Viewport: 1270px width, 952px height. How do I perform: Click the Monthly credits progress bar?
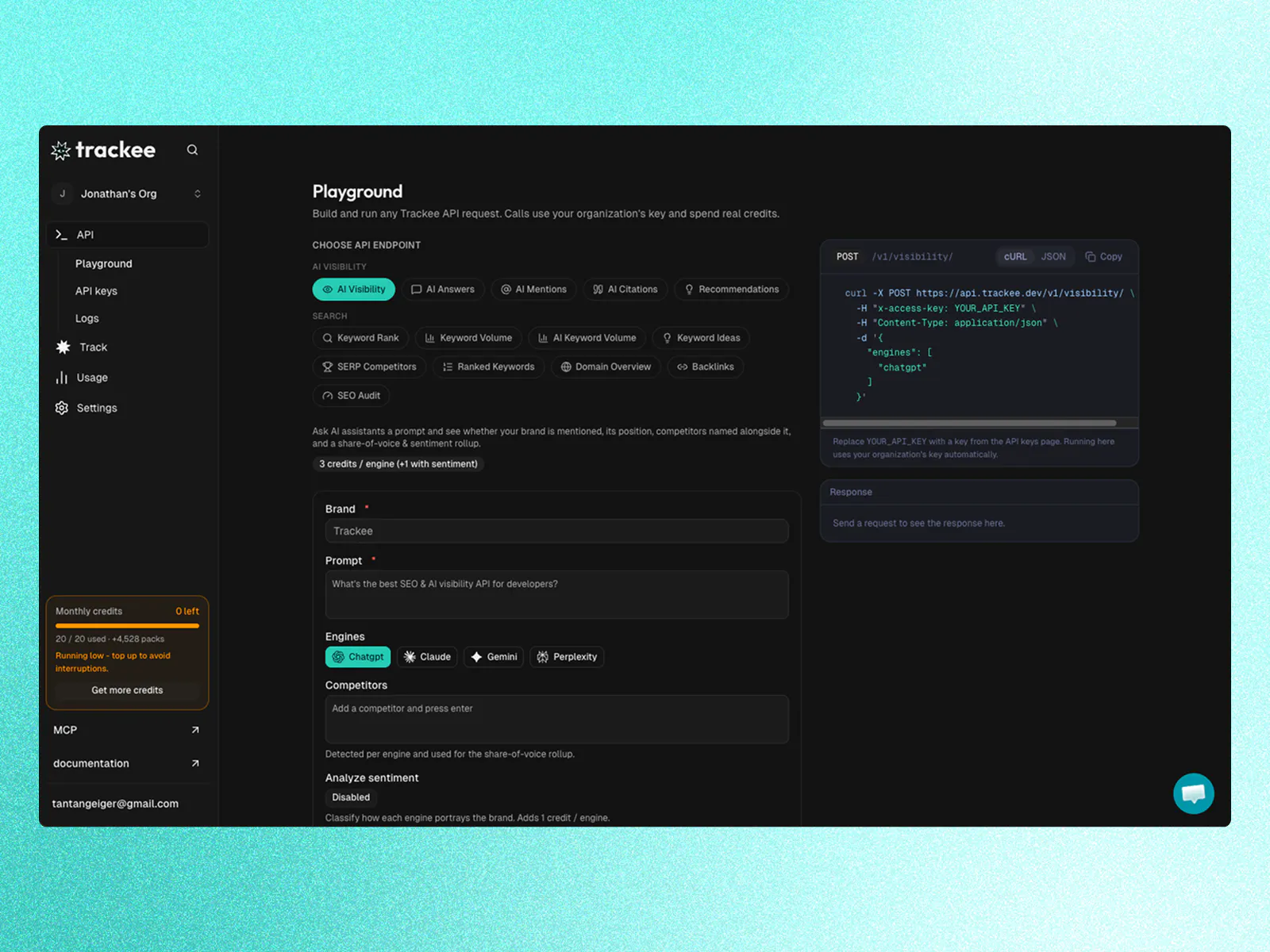[x=127, y=626]
